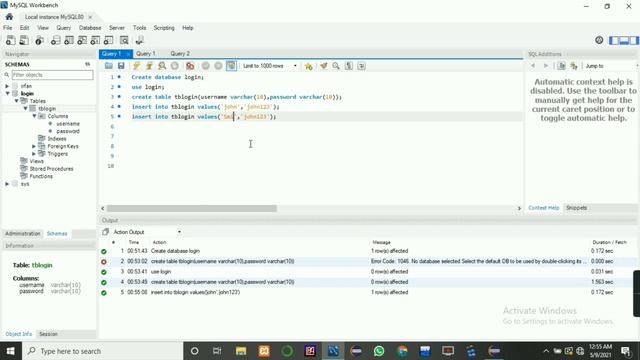Select the username column in tree
Screen dimensions: 640x360
[68, 124]
